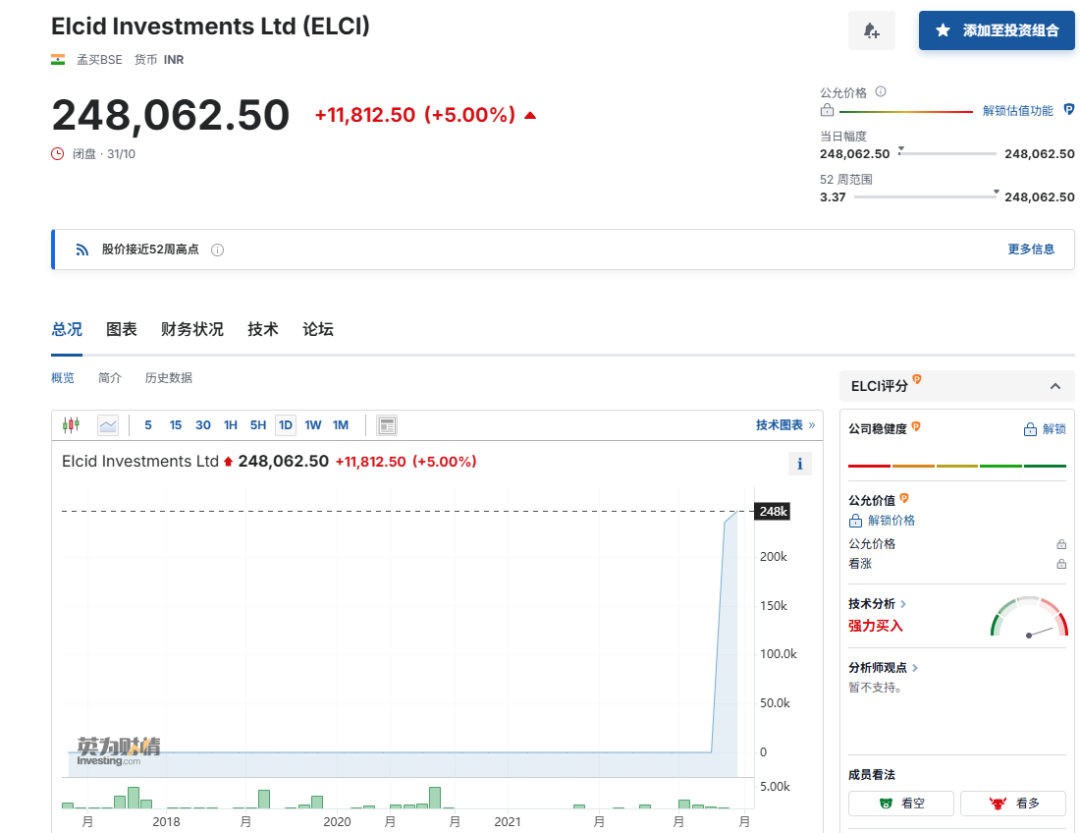Set chart interval to 1H
1080x833 pixels.
pos(231,425)
